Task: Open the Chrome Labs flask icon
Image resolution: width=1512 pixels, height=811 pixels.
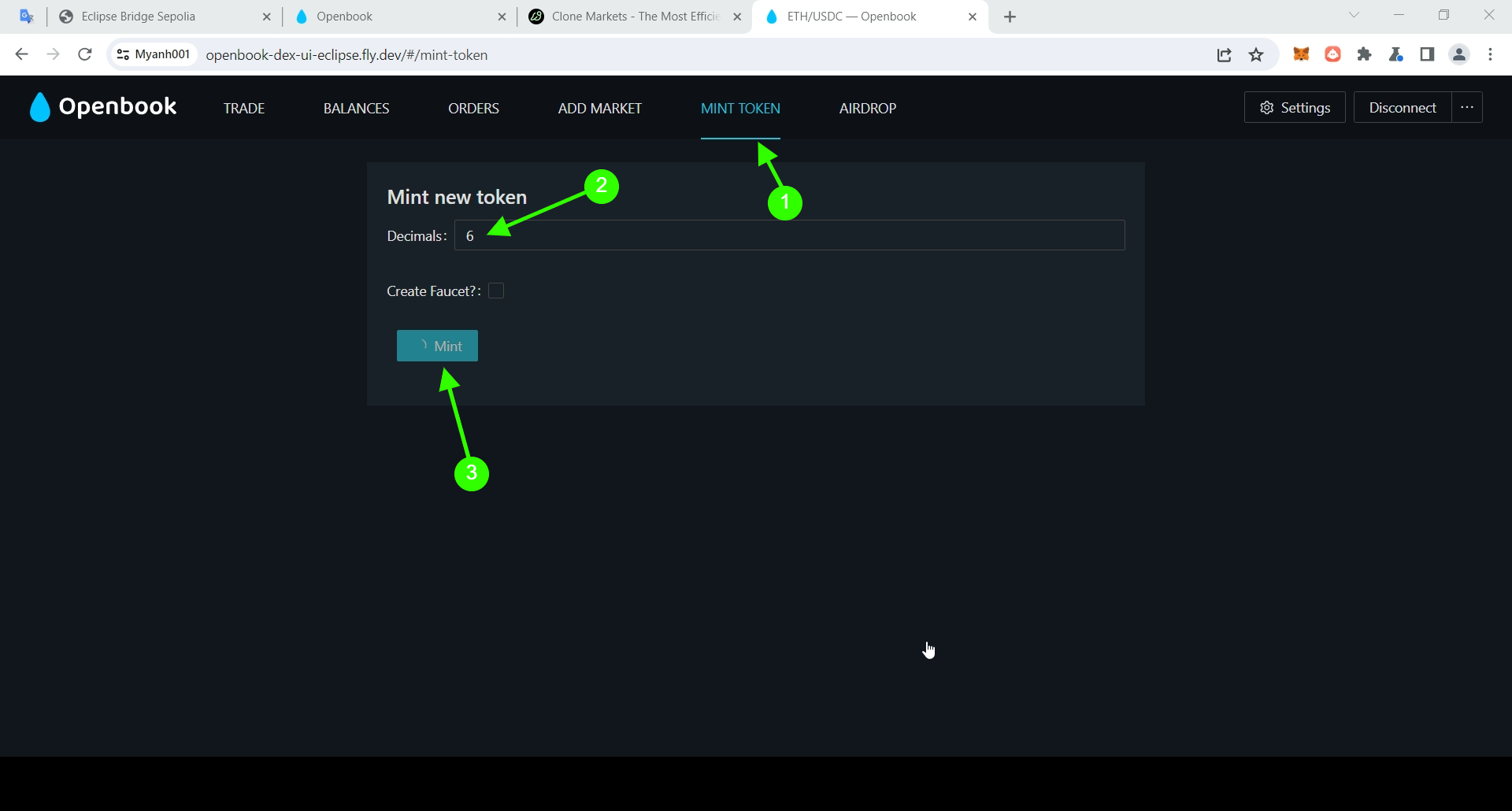Action: pos(1395,54)
